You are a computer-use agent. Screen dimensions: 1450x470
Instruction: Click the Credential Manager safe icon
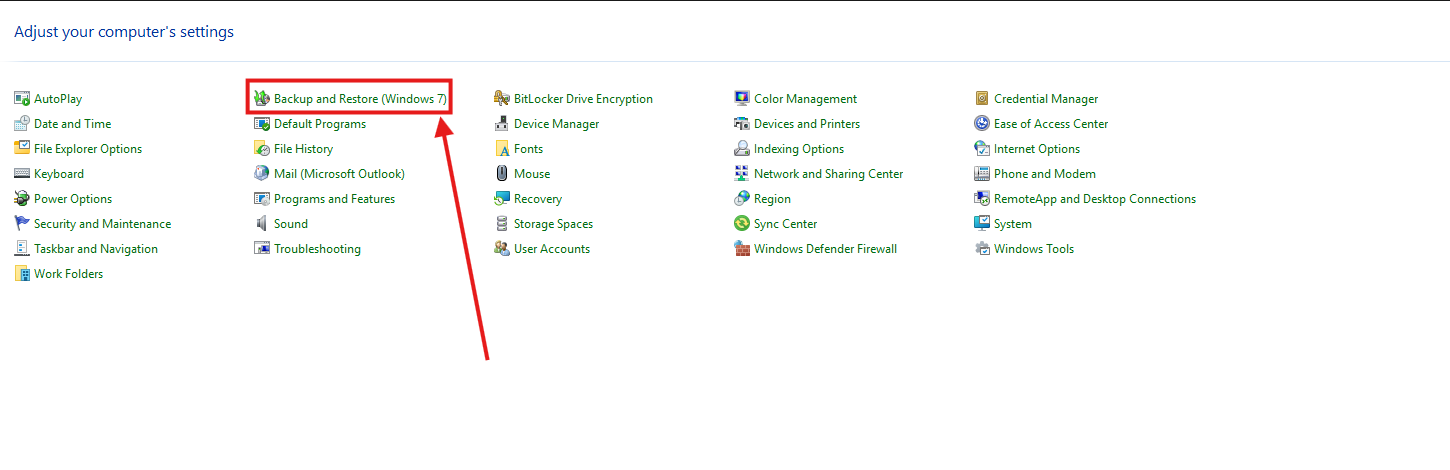[x=982, y=99]
